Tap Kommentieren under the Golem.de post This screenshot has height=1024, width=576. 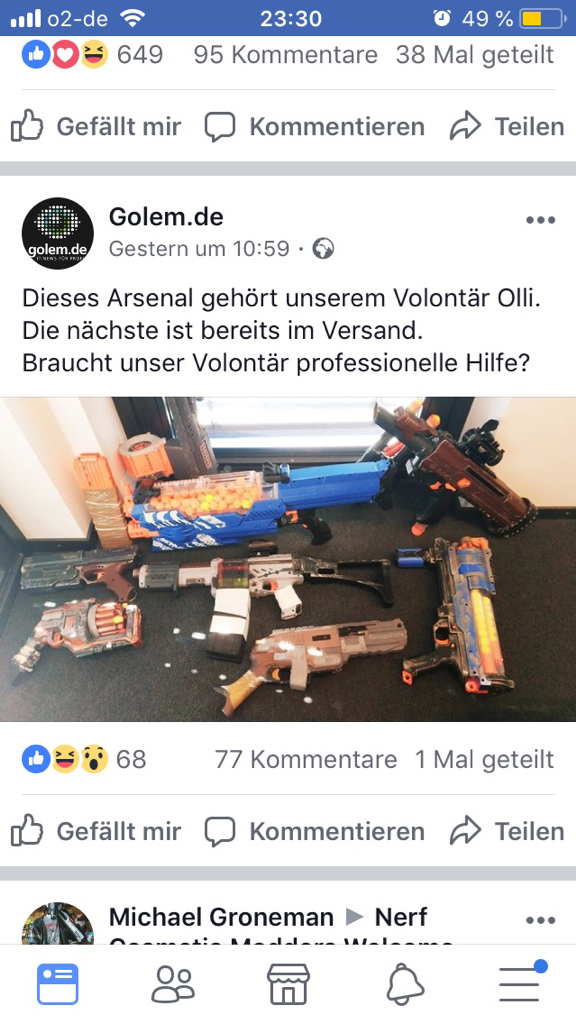[314, 831]
